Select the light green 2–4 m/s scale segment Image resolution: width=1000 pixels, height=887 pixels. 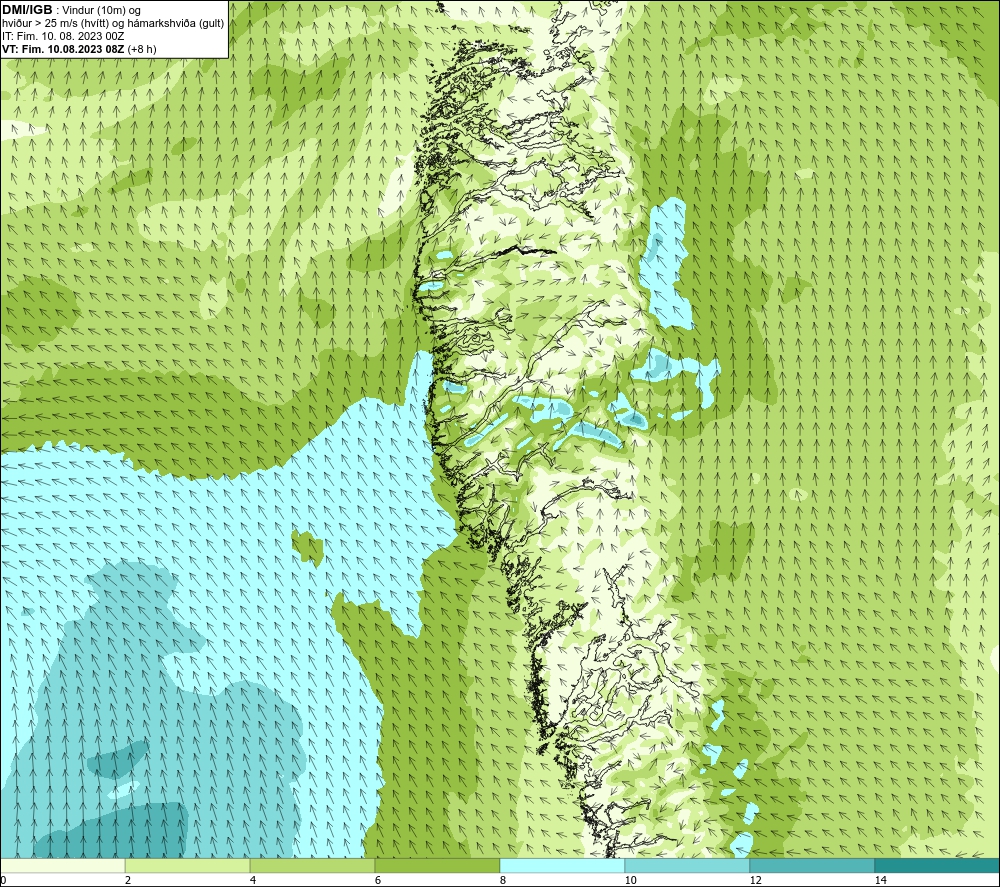coord(188,865)
